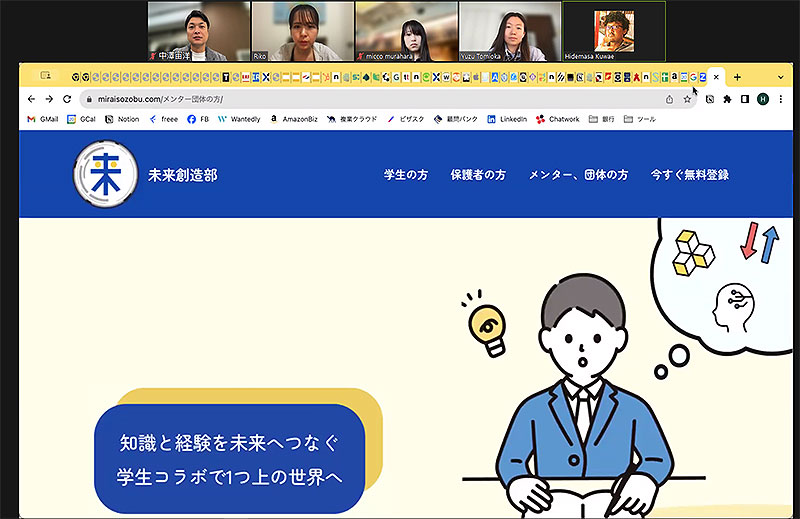Select 保護者の方 in the site navigation

[478, 175]
